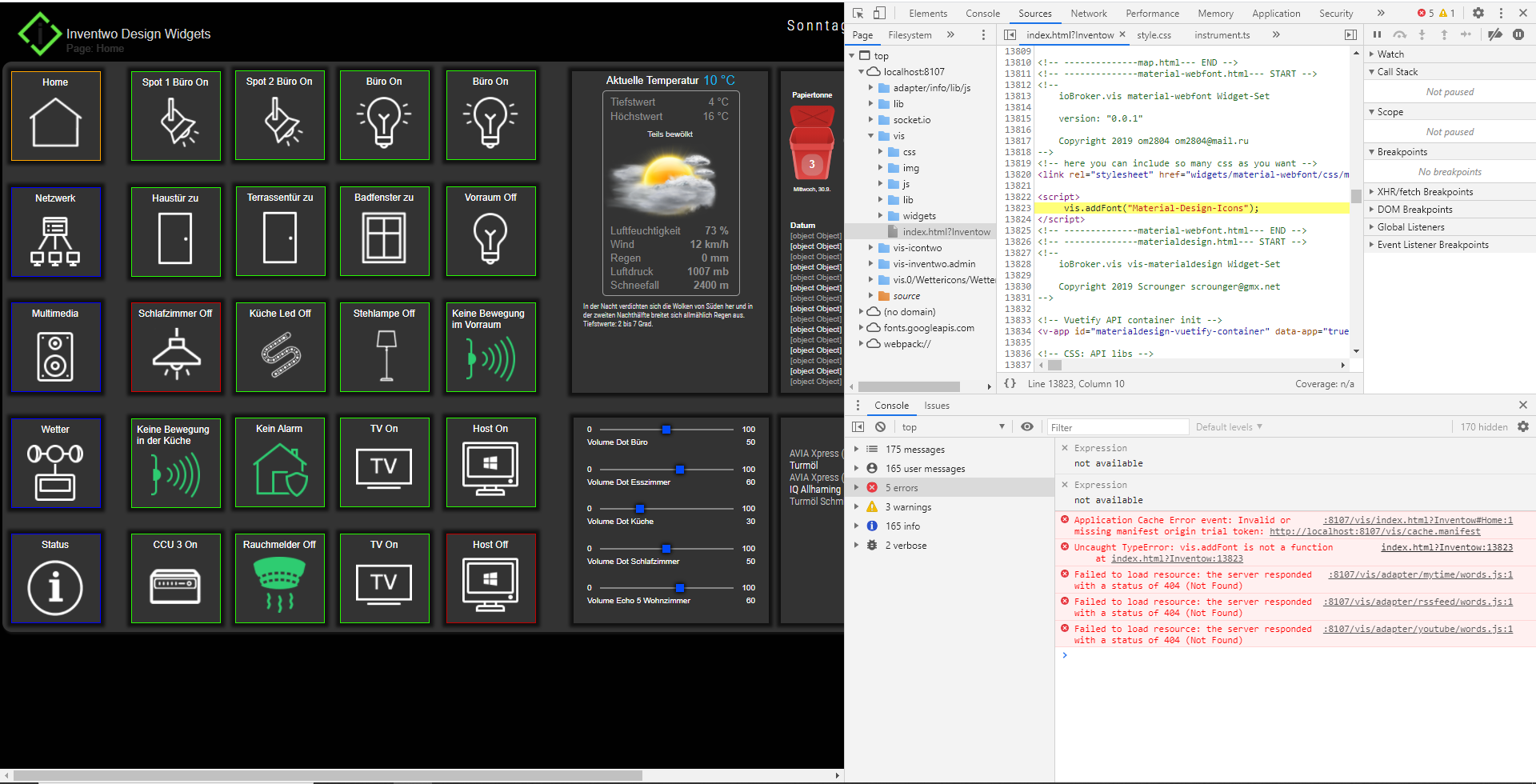Click the Kein Alarm security tile

point(280,463)
